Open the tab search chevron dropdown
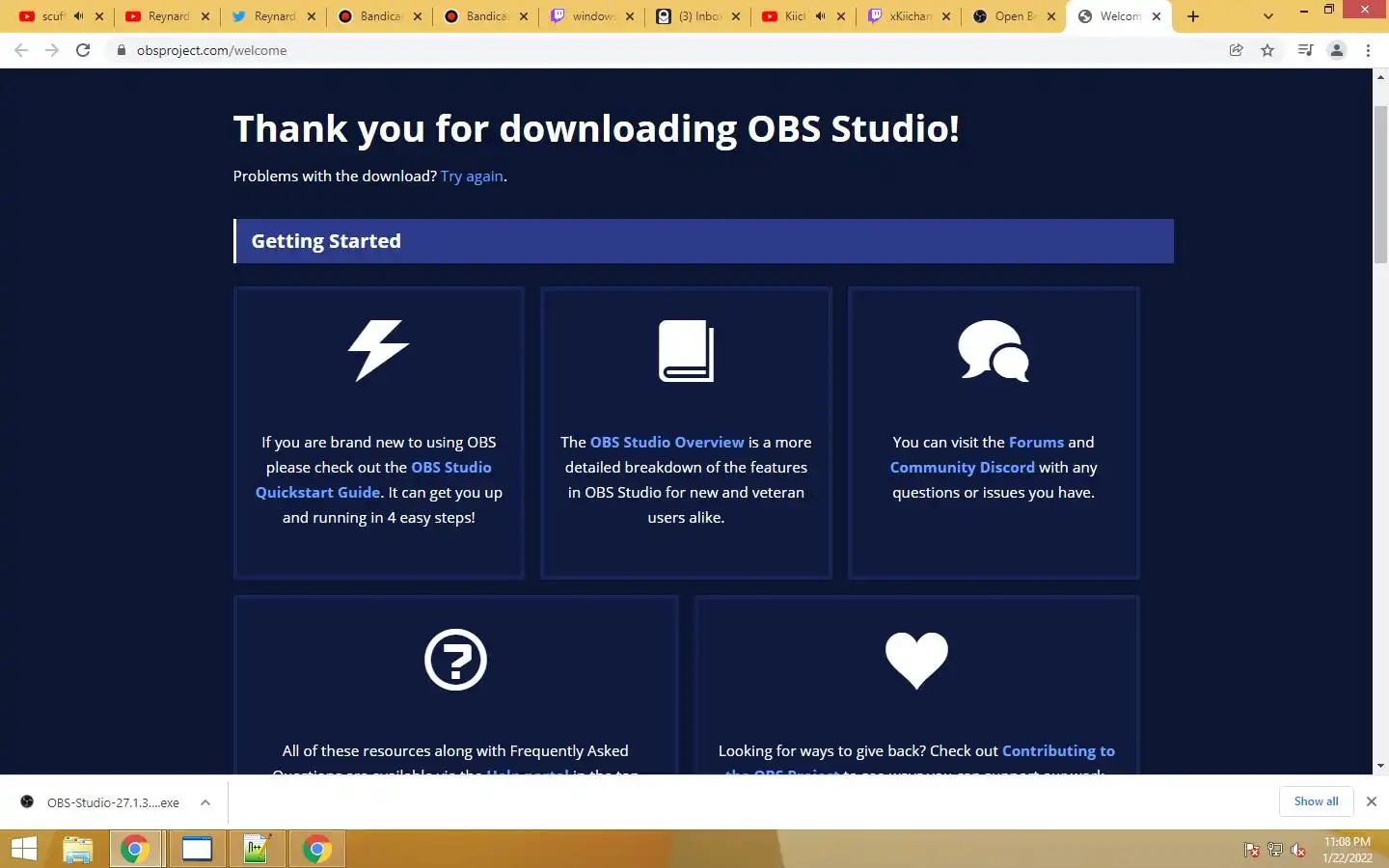 pos(1268,16)
